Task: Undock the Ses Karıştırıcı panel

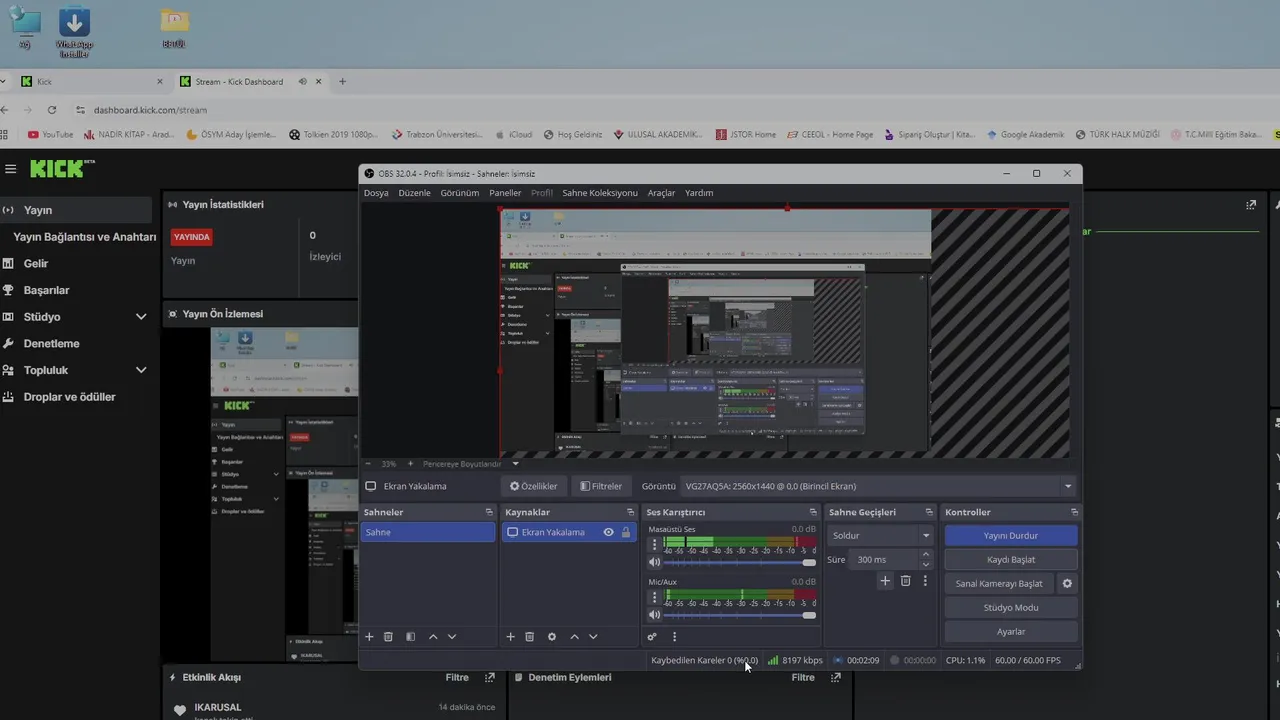Action: coord(812,512)
